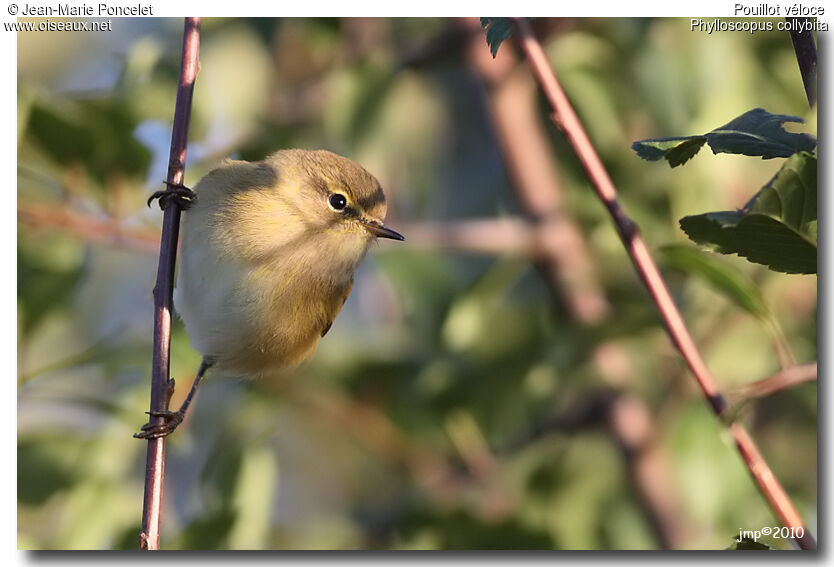Click the 'Phylloscopus collybita' scientific name
The width and height of the screenshot is (834, 567).
pos(759,26)
